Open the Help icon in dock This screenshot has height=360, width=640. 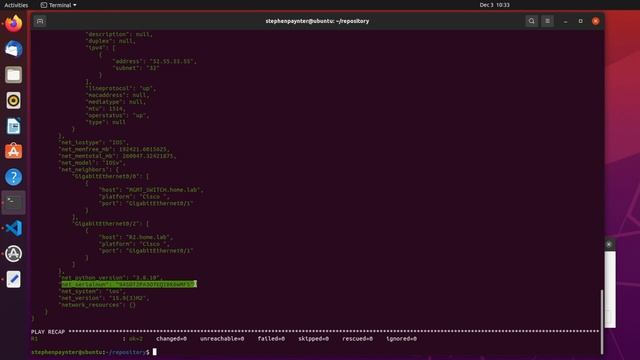coord(13,177)
